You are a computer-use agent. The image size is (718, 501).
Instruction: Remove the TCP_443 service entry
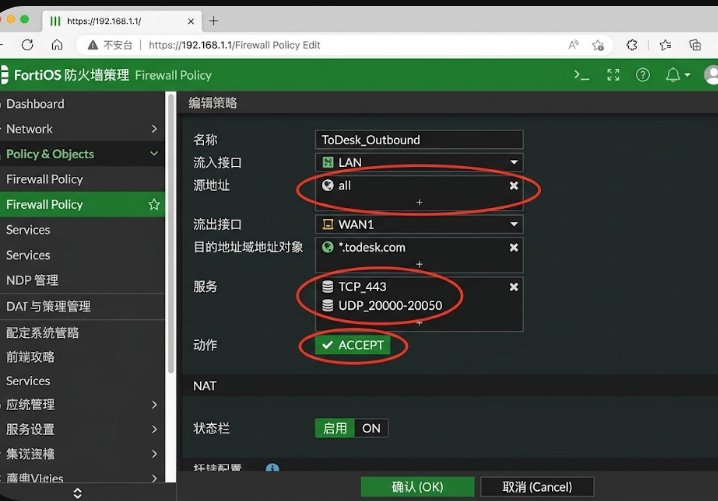pyautogui.click(x=514, y=287)
